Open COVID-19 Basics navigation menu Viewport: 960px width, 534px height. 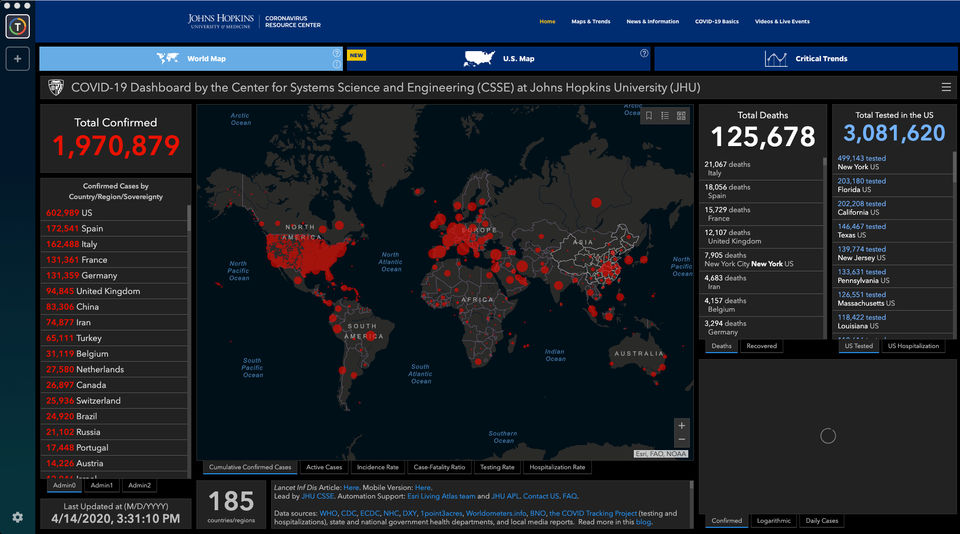coord(717,21)
